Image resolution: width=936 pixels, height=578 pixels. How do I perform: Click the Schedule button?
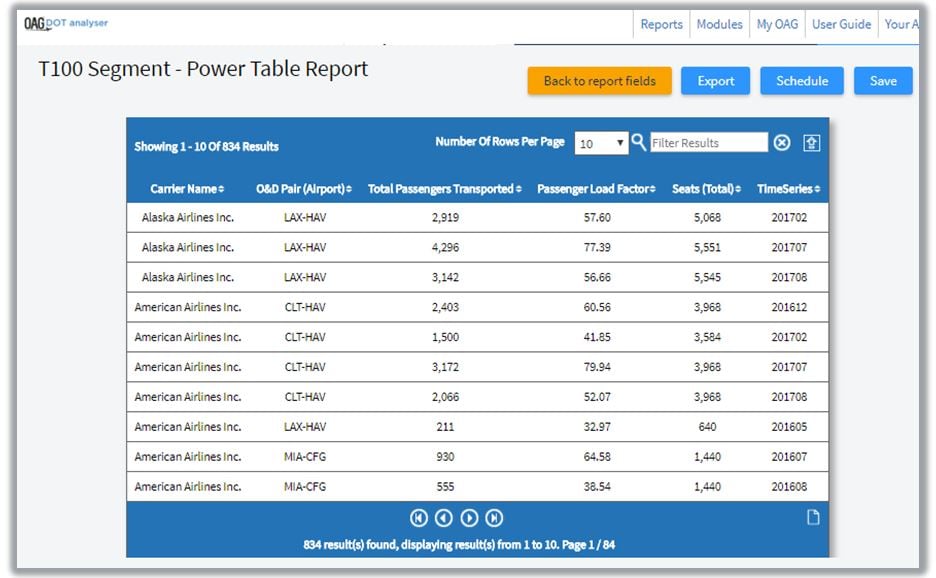801,81
